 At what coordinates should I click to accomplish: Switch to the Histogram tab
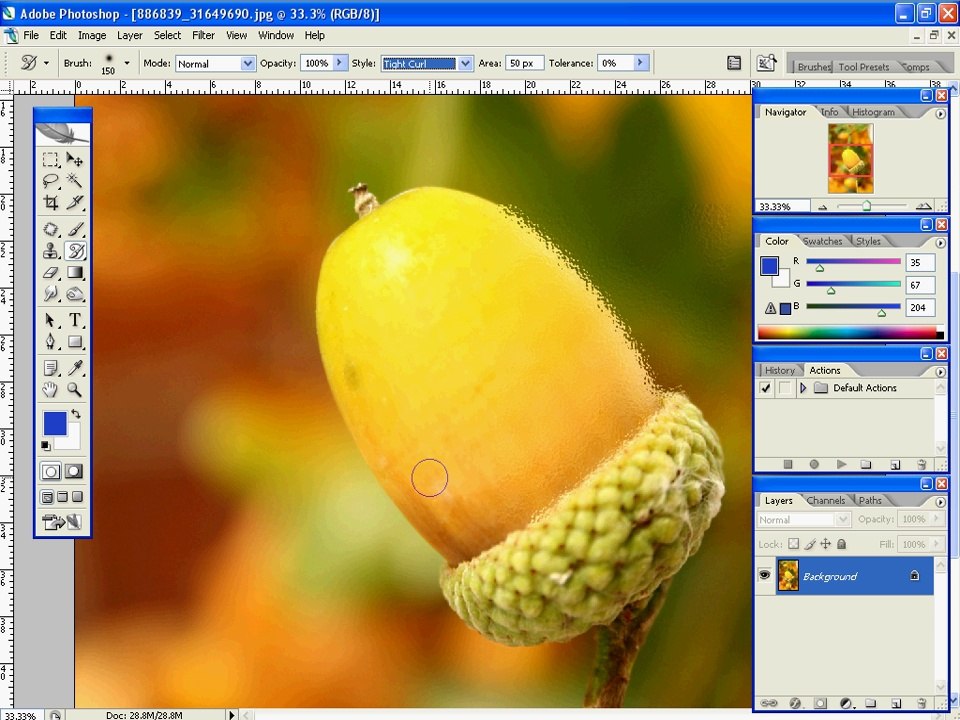point(873,112)
